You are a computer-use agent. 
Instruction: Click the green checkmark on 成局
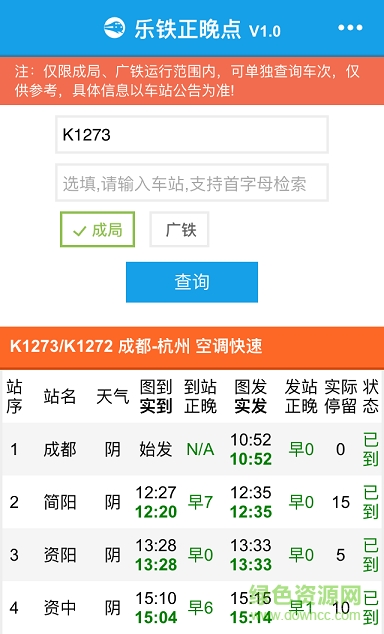[x=79, y=231]
